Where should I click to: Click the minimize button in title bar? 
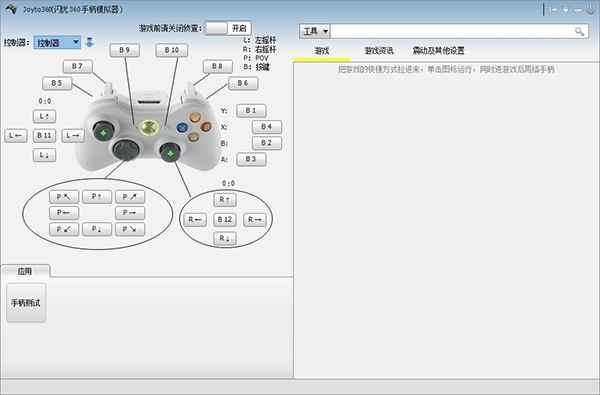(x=578, y=10)
